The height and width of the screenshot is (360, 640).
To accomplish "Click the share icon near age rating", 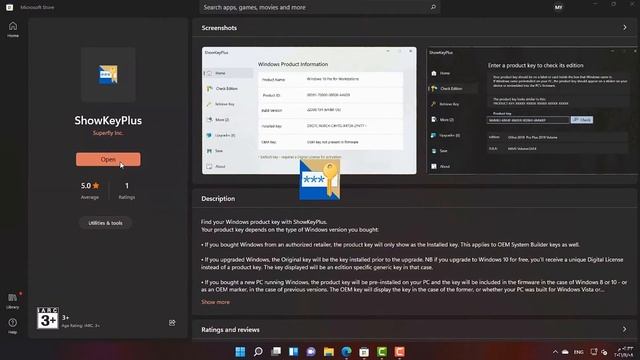I will [x=172, y=323].
